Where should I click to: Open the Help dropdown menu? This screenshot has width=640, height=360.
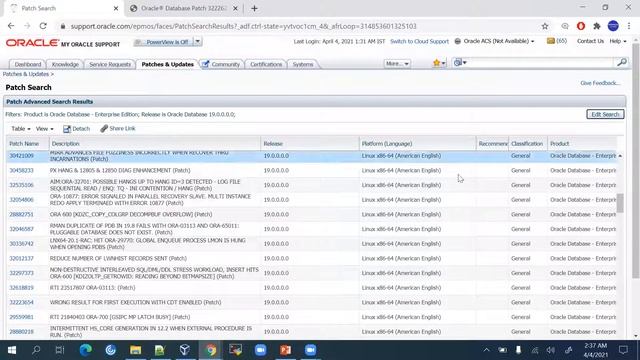click(x=618, y=41)
